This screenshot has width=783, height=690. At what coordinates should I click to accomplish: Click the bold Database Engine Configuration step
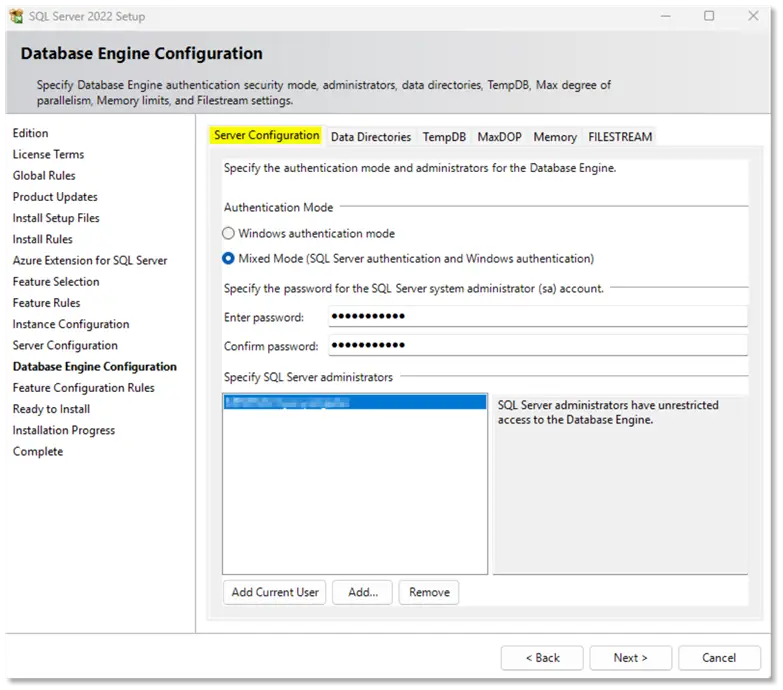pyautogui.click(x=94, y=366)
